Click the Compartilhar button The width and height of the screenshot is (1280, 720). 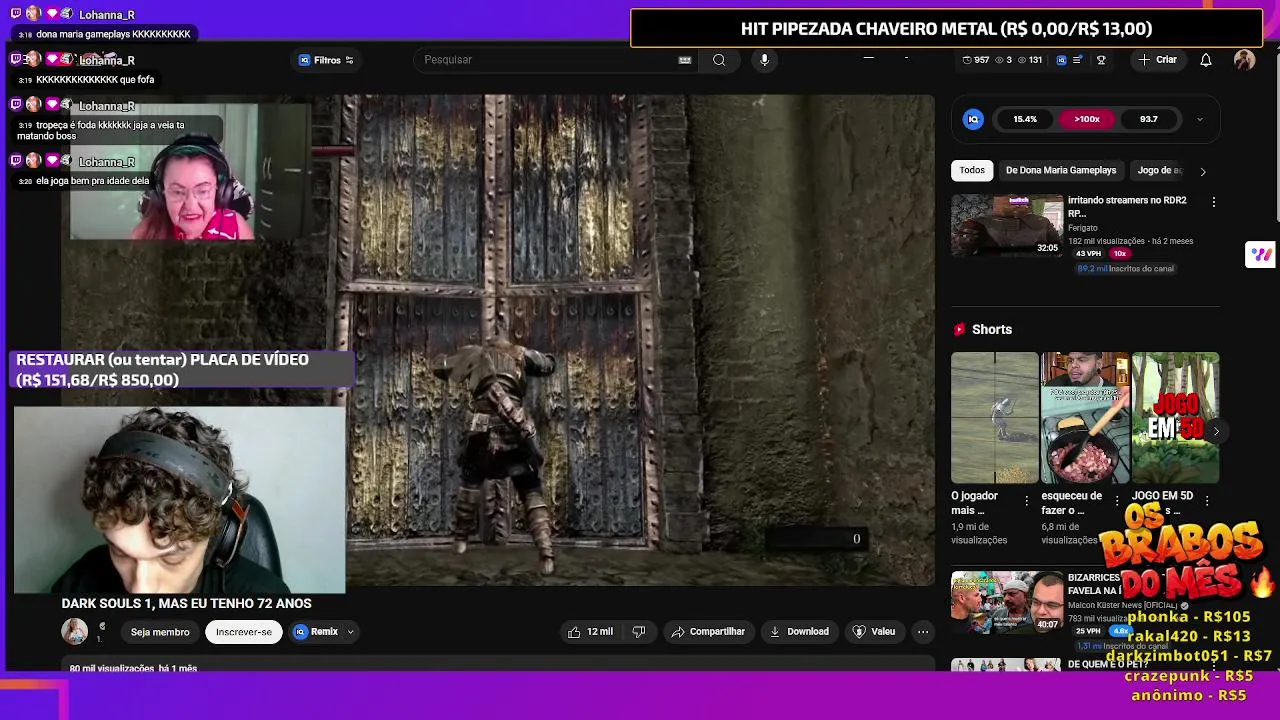[708, 632]
